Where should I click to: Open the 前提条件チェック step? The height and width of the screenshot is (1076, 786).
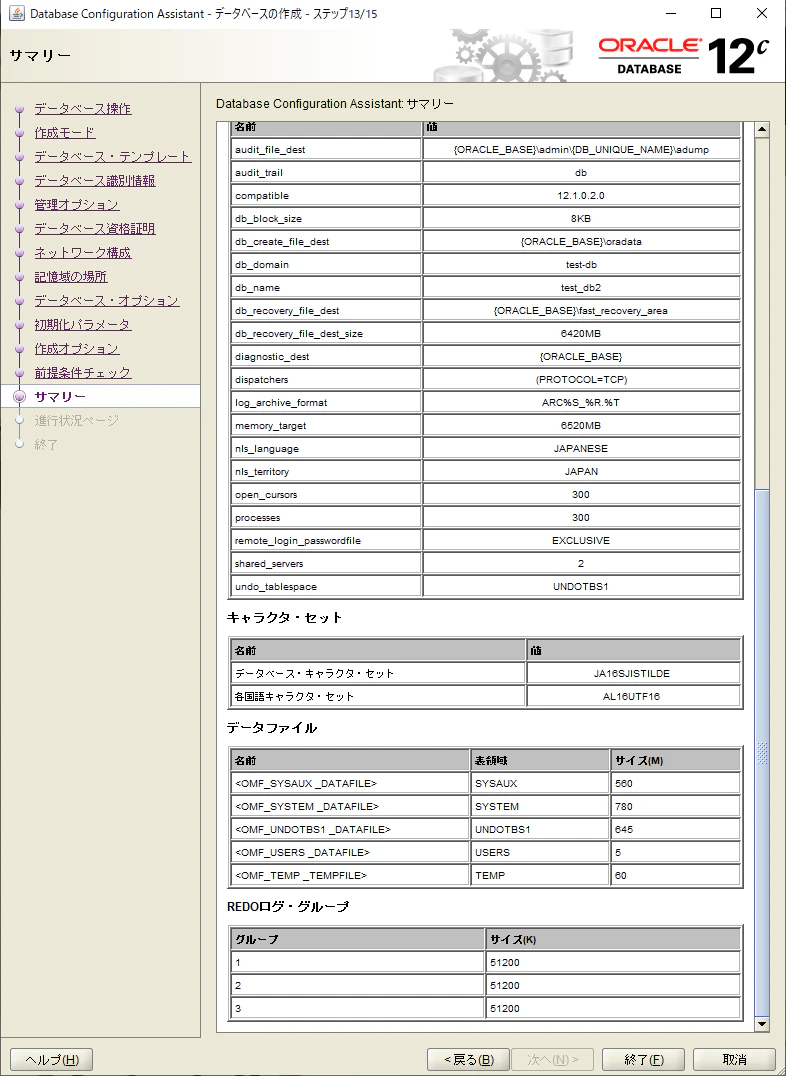point(83,373)
